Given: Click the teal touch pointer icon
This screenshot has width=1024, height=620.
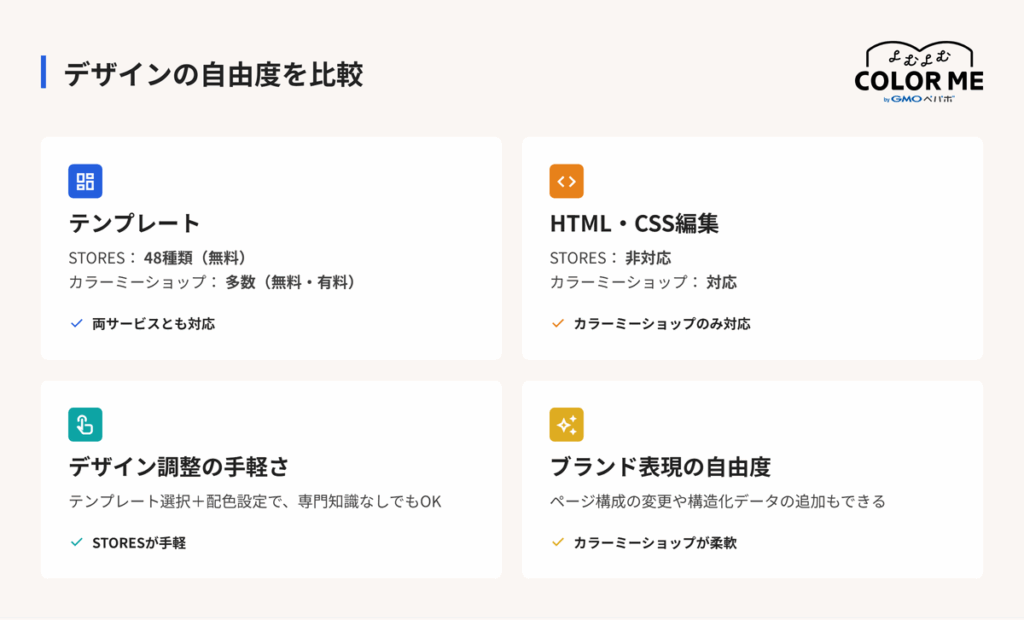Looking at the screenshot, I should pos(86,425).
